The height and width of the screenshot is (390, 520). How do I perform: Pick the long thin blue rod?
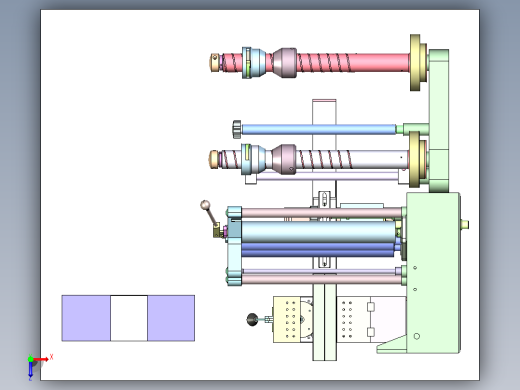point(319,129)
